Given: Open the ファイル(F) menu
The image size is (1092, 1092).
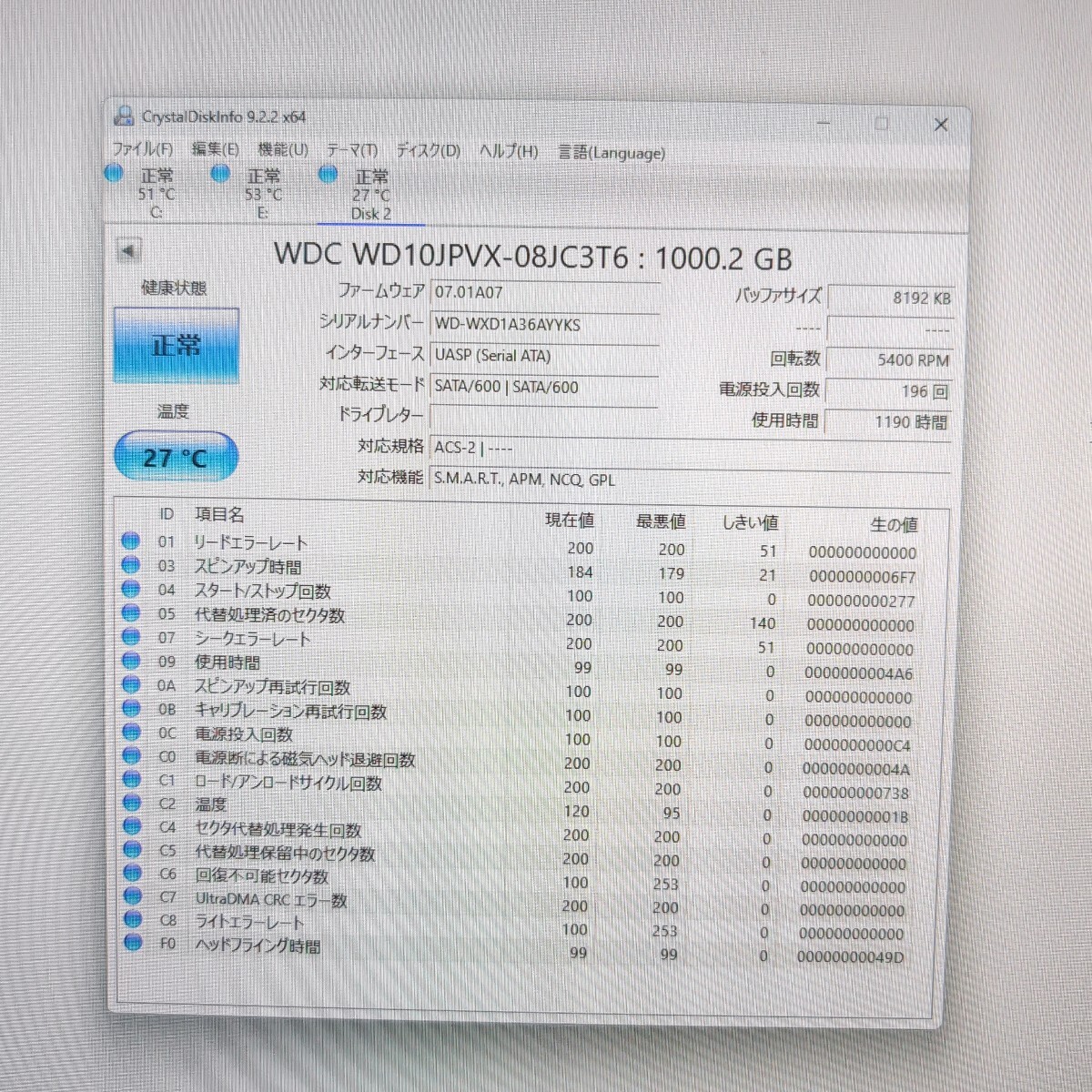Looking at the screenshot, I should click(142, 149).
